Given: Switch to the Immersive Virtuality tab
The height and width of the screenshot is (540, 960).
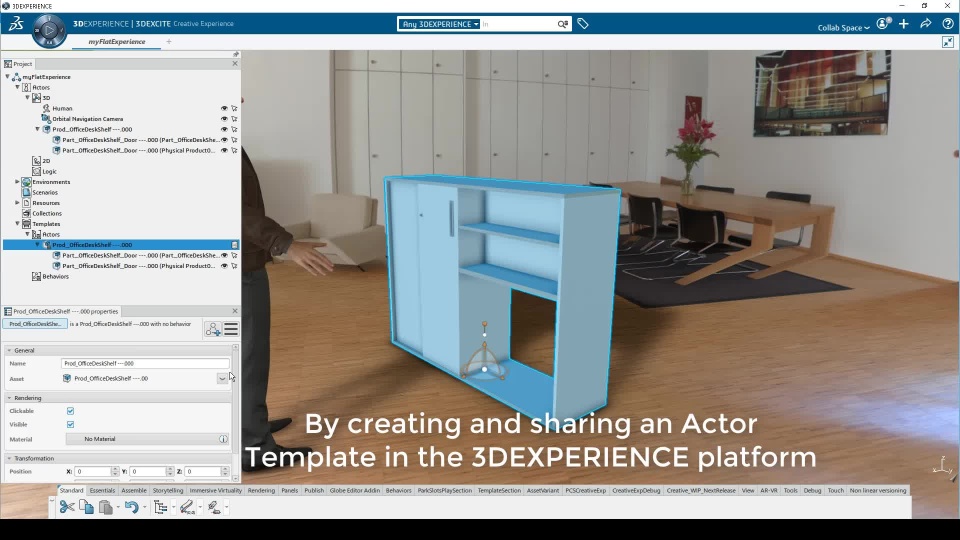Looking at the screenshot, I should tap(216, 490).
